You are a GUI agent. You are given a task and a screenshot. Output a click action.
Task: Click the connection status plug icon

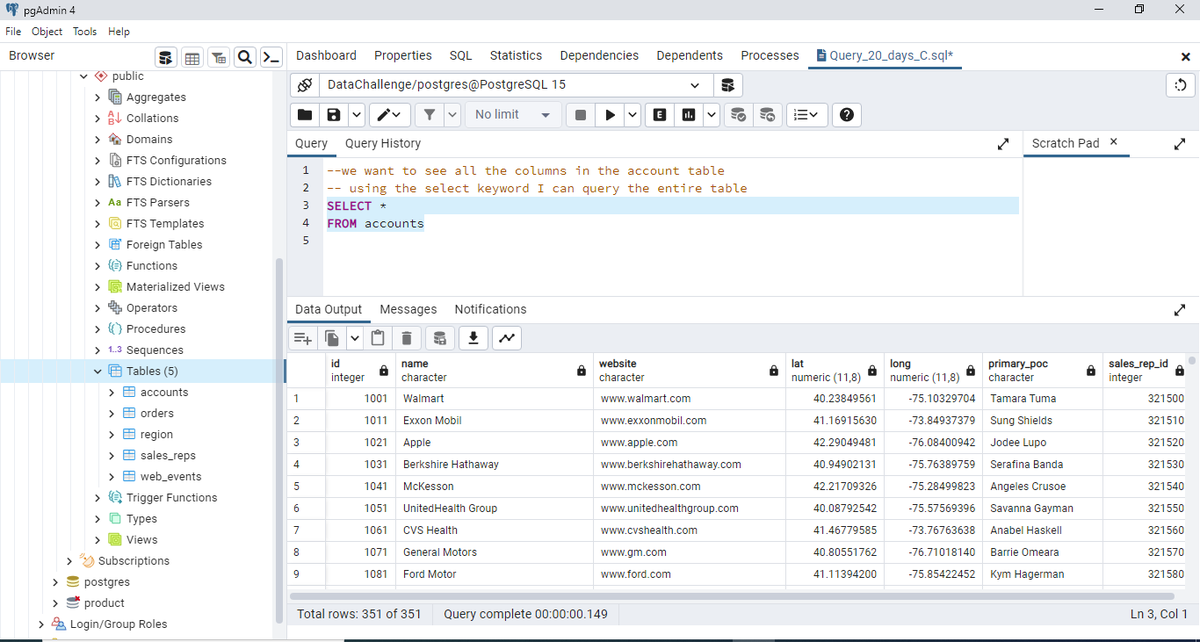coord(305,85)
